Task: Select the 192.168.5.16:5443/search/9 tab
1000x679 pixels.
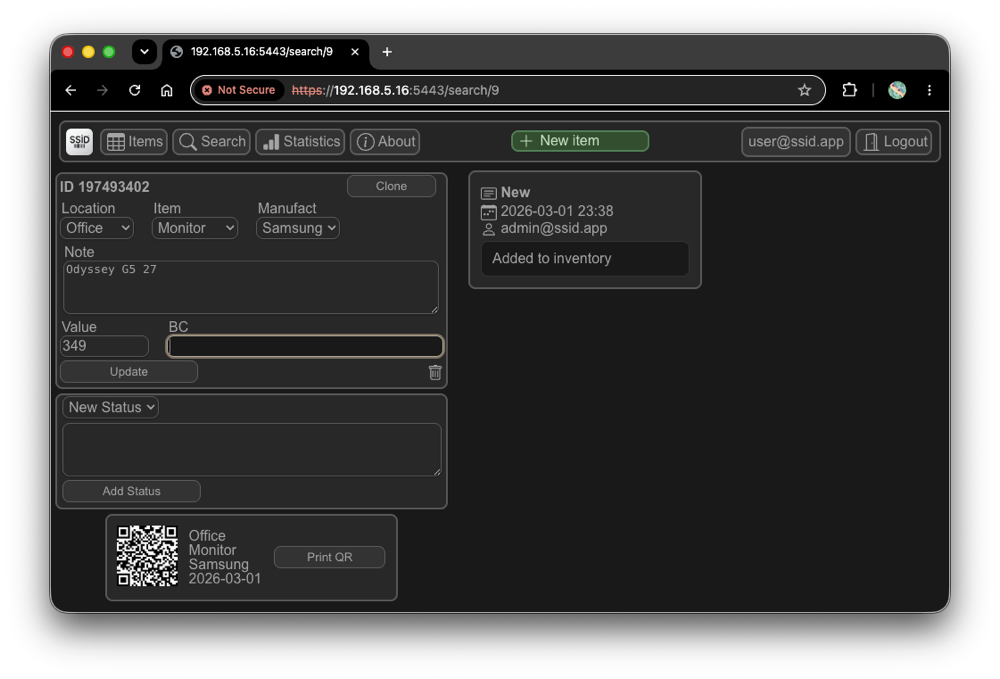Action: 265,52
